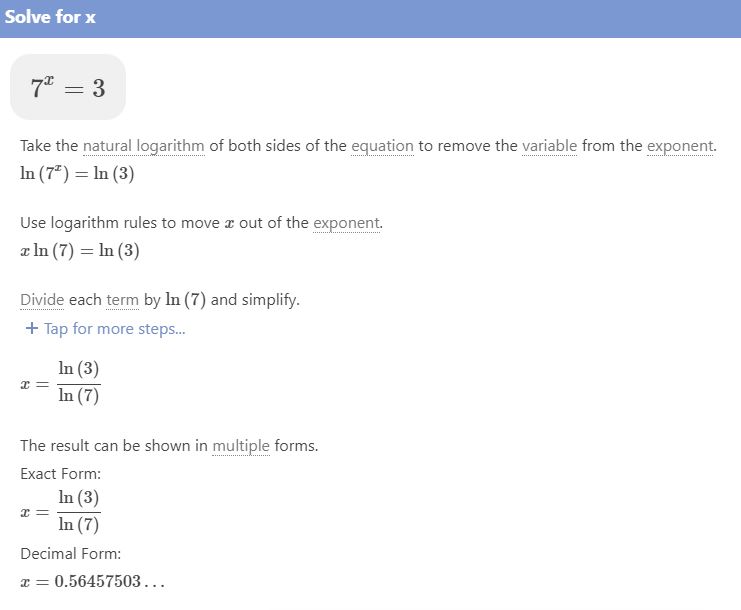Image resolution: width=741 pixels, height=610 pixels.
Task: Expand the "Tap for more steps..." section
Action: (x=105, y=328)
